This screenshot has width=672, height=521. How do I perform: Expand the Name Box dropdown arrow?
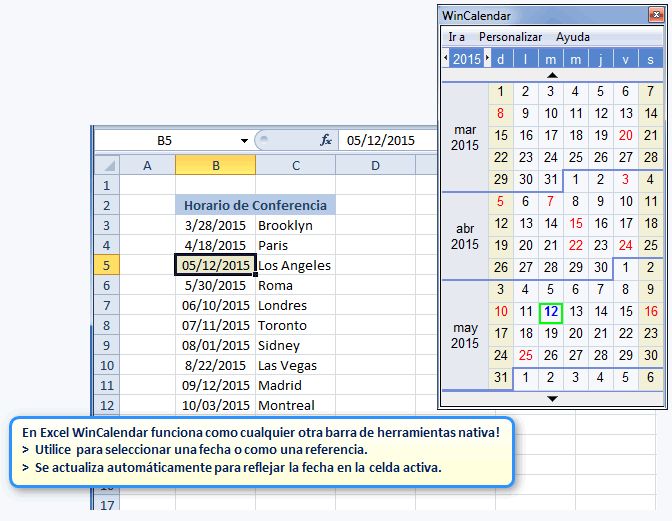tap(244, 141)
